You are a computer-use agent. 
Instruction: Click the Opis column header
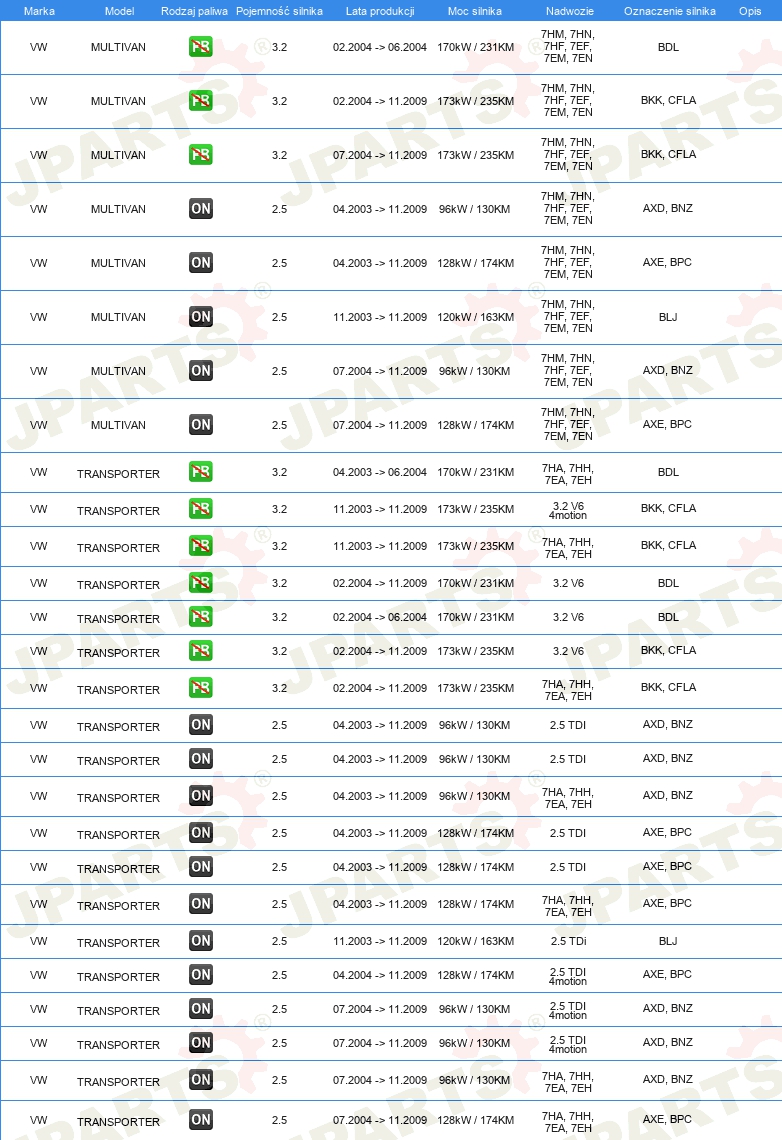click(x=750, y=11)
